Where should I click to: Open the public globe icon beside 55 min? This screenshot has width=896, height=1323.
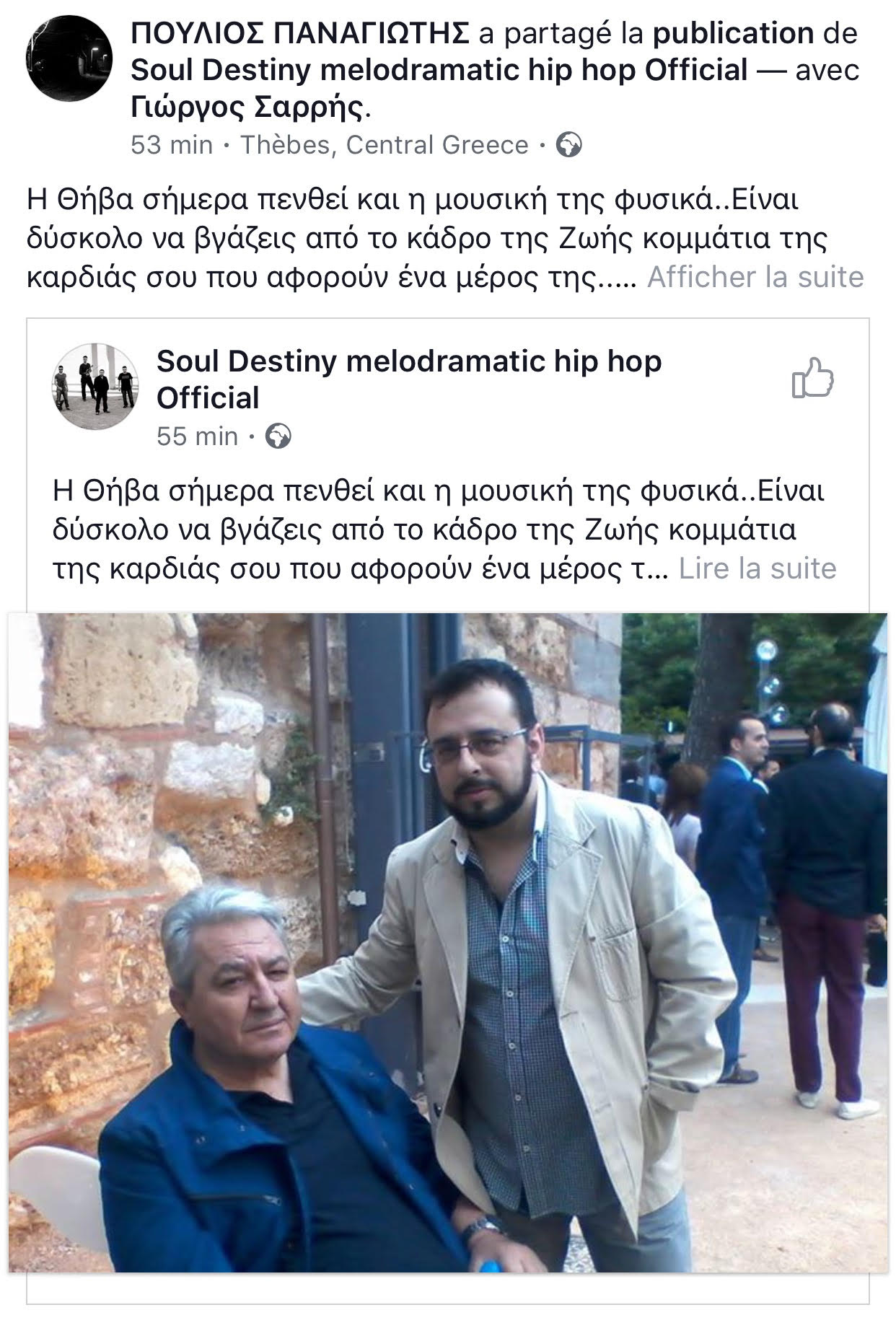coord(278,436)
